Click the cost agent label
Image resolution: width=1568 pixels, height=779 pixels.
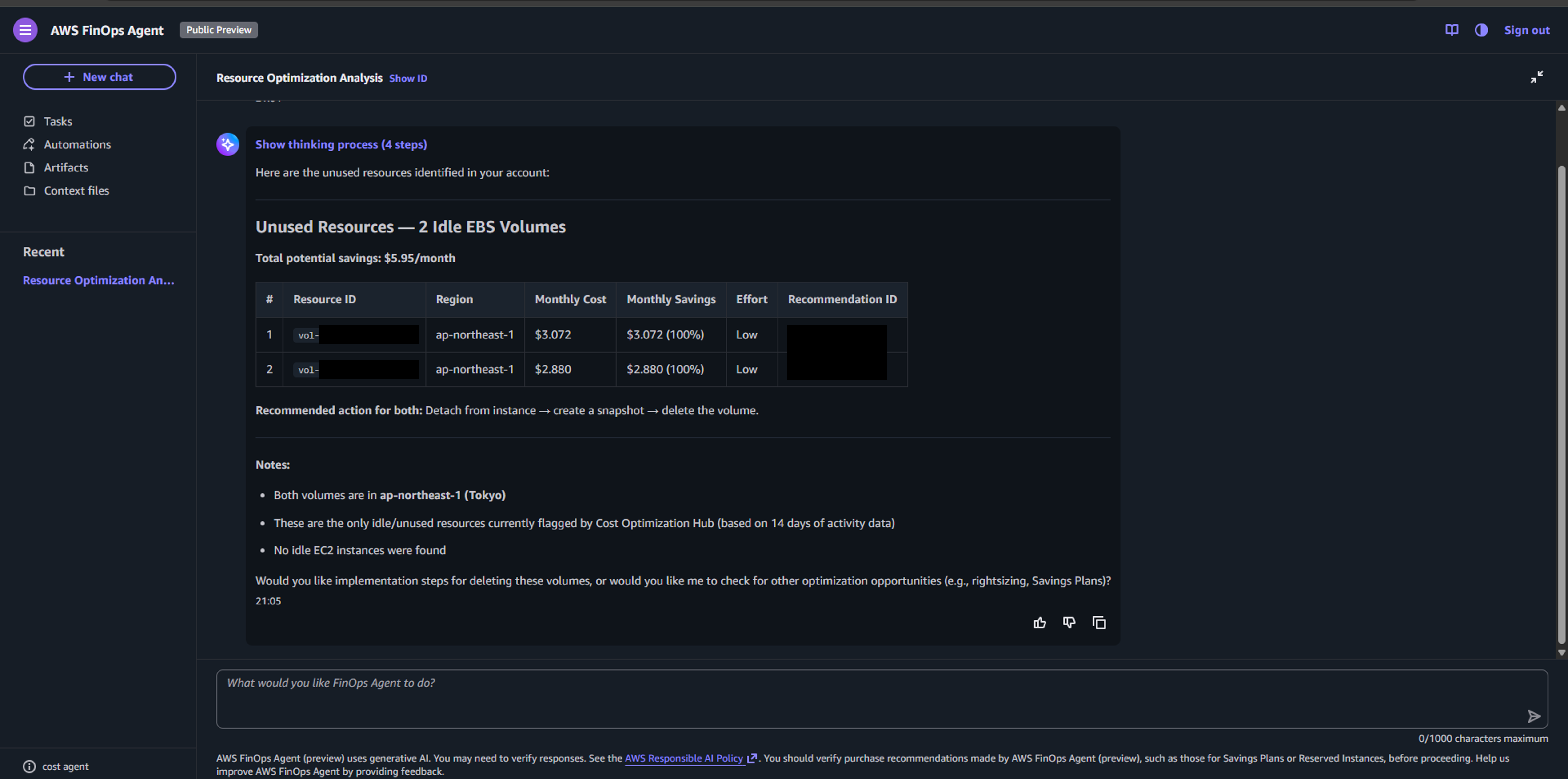[65, 766]
